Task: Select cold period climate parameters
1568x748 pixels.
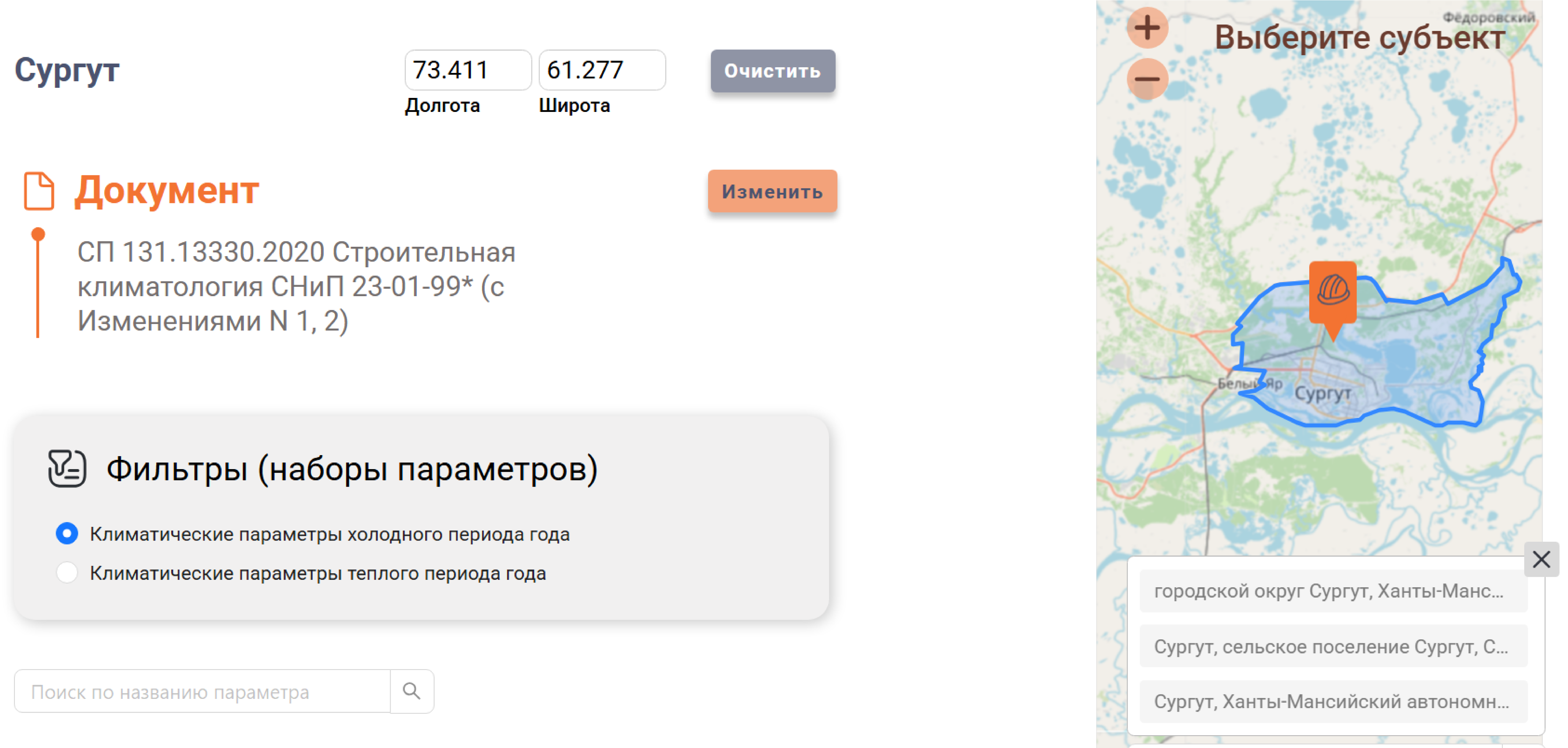Action: point(67,534)
